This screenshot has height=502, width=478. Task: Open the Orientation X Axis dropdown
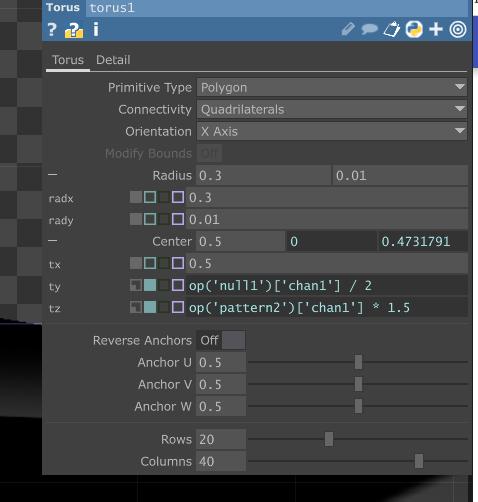[x=332, y=131]
